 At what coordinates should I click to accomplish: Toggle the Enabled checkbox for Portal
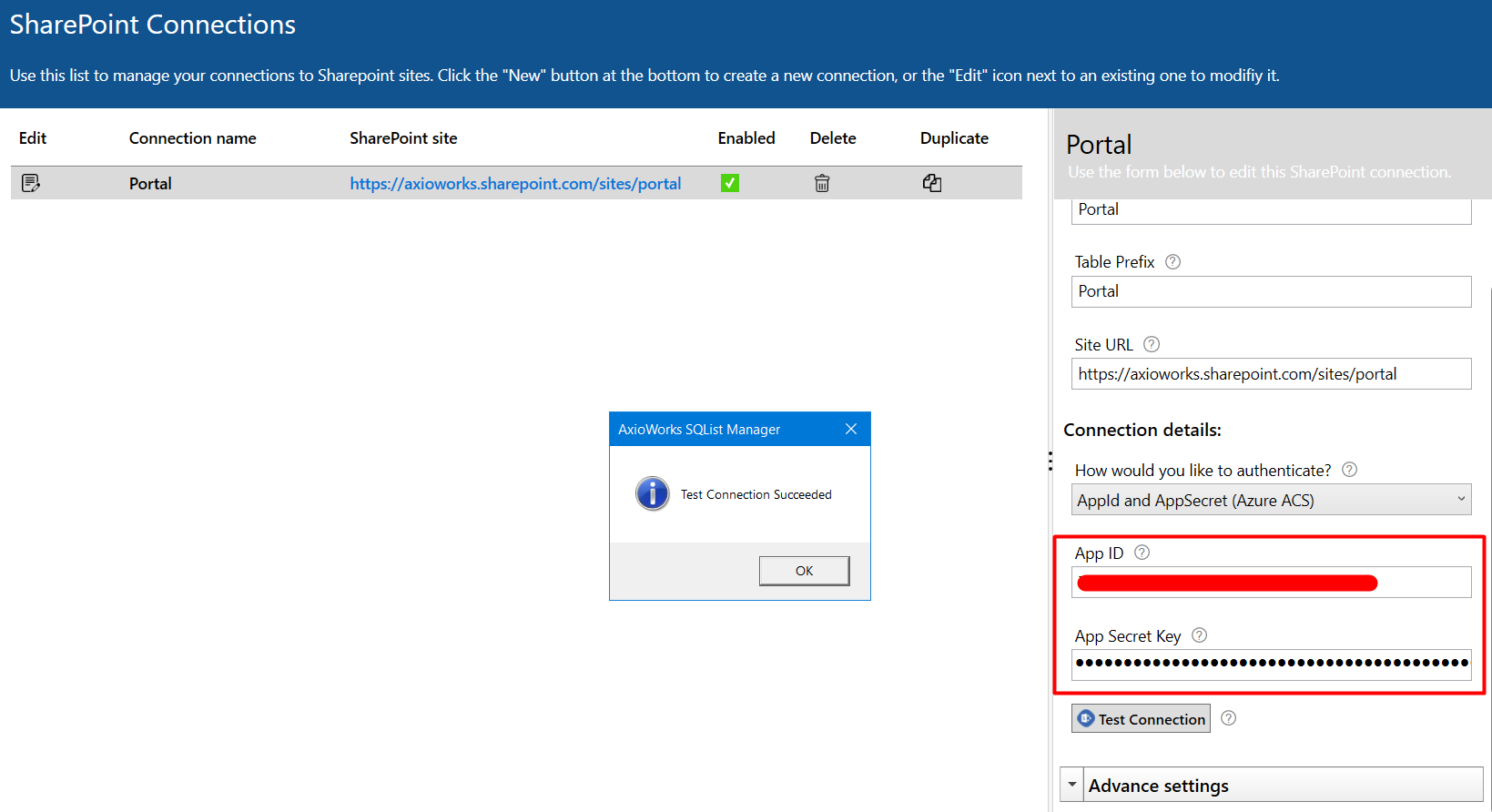pyautogui.click(x=730, y=183)
